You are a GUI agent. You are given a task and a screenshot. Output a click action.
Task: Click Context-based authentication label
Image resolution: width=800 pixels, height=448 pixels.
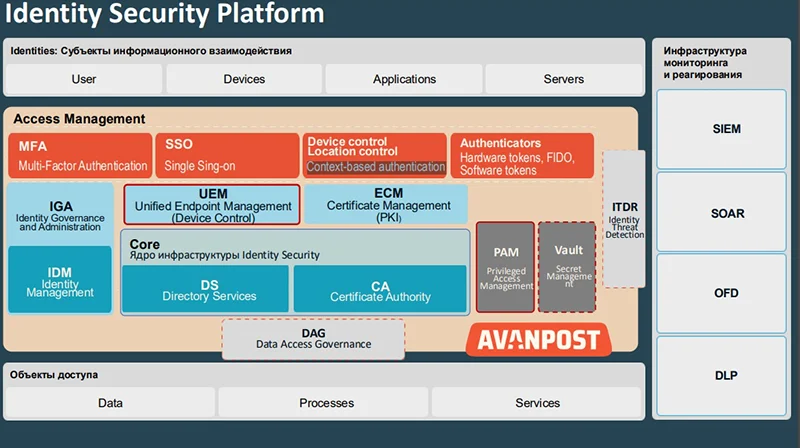(x=375, y=168)
